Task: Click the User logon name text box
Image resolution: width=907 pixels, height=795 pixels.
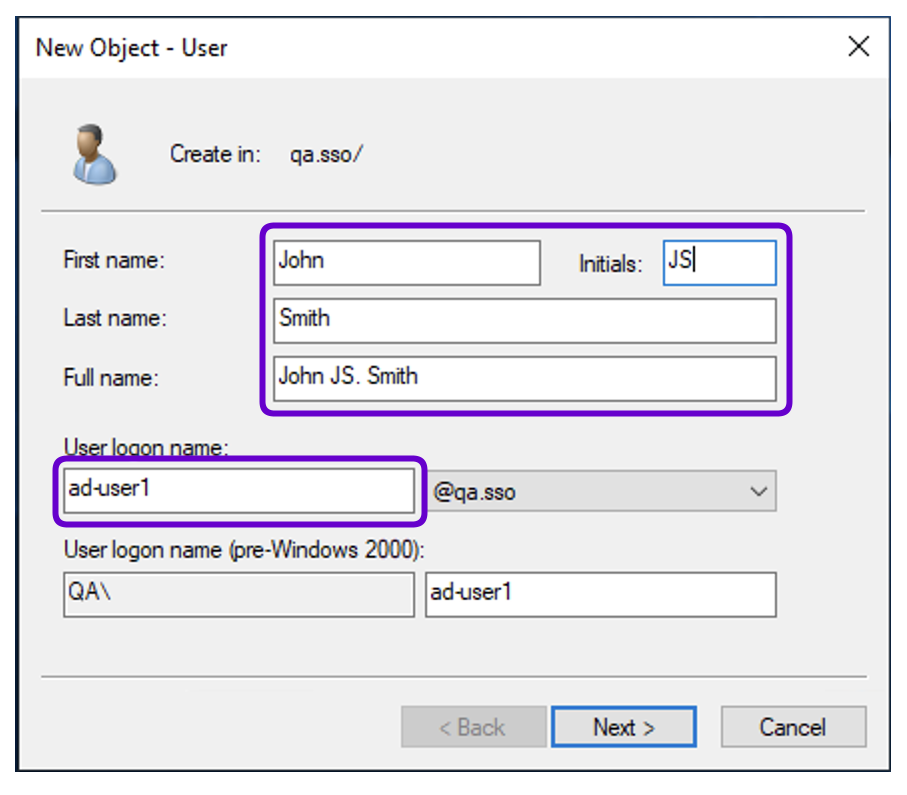Action: coord(238,491)
